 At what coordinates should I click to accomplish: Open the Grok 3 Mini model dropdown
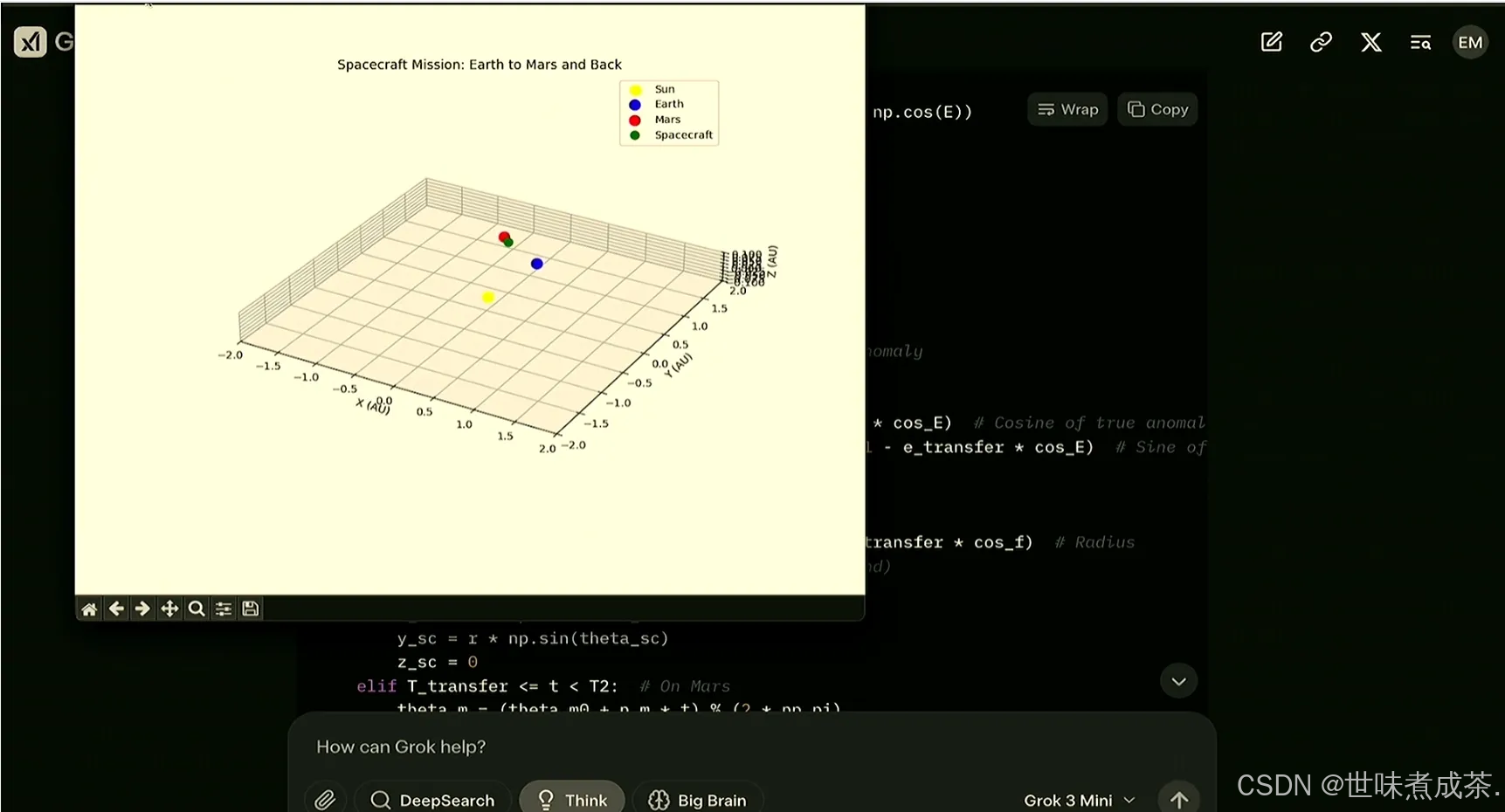tap(1080, 800)
